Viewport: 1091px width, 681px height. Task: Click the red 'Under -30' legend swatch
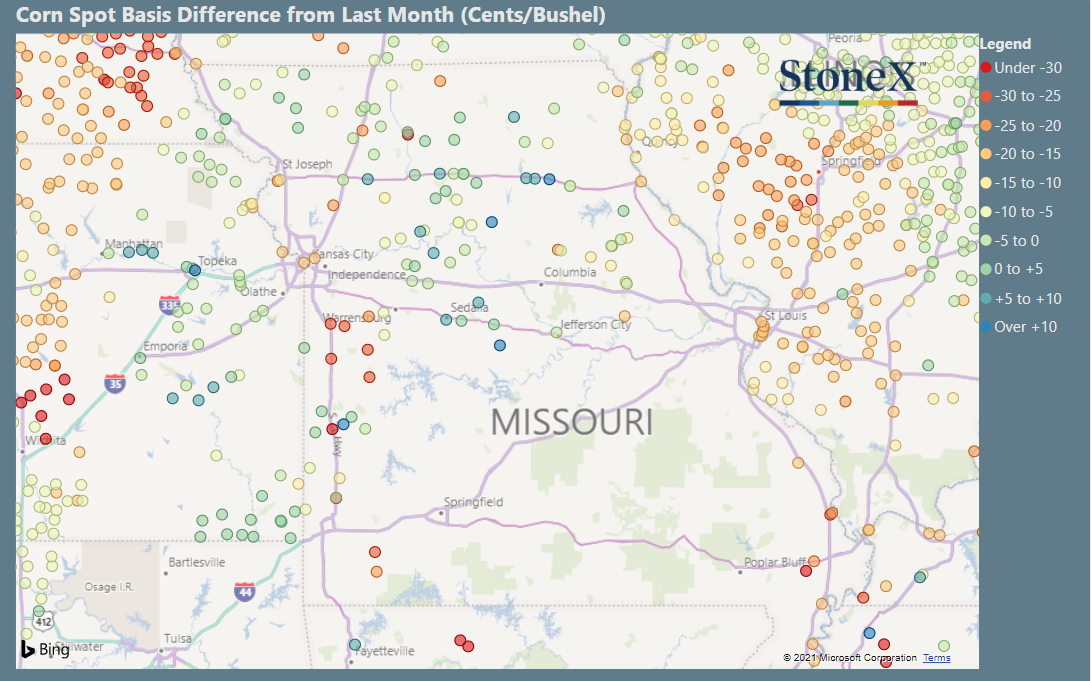(x=985, y=68)
